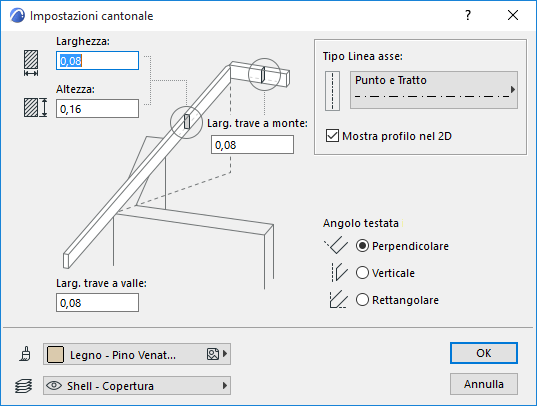Click the Larg. trave a monte field

tap(252, 144)
